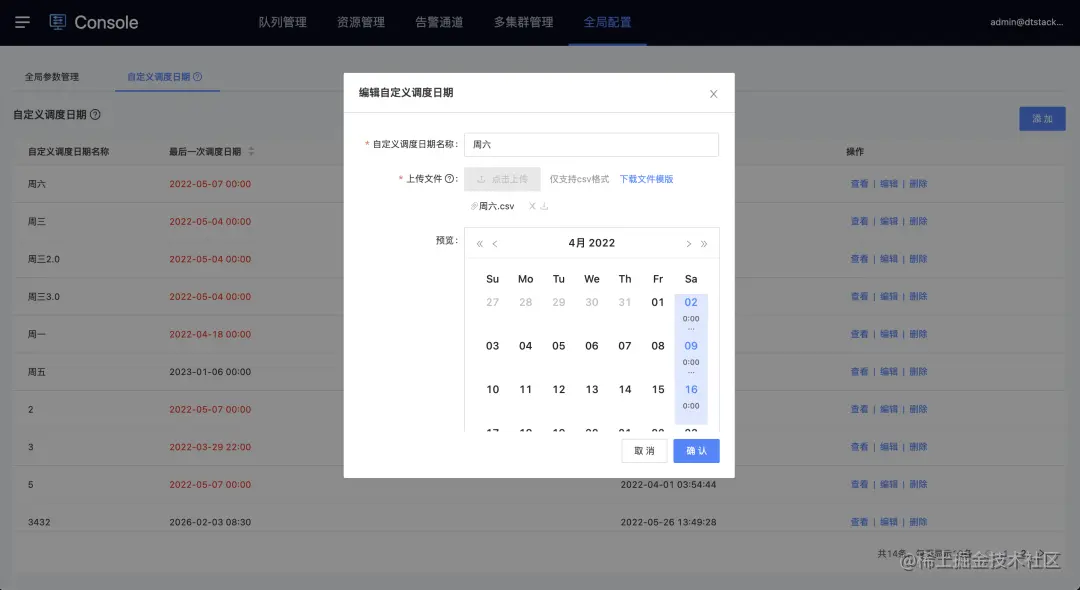Viewport: 1080px width, 590px height.
Task: Open the hamburger menu icon
Action: (22, 22)
